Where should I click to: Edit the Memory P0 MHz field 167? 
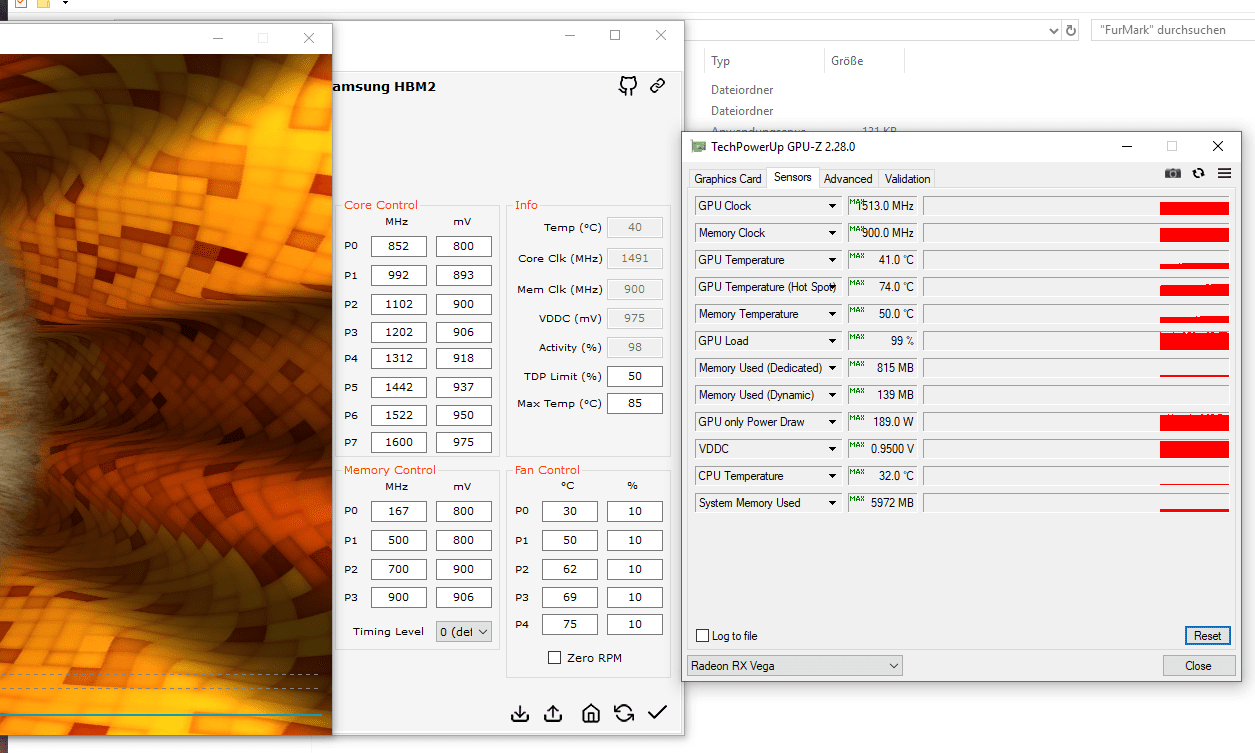point(398,511)
